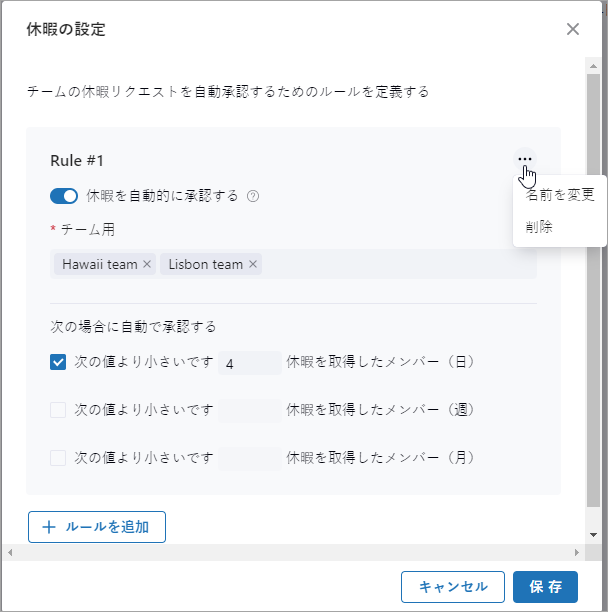The image size is (608, 612).
Task: Click the vertical scrollbar up arrow
Action: 593,66
